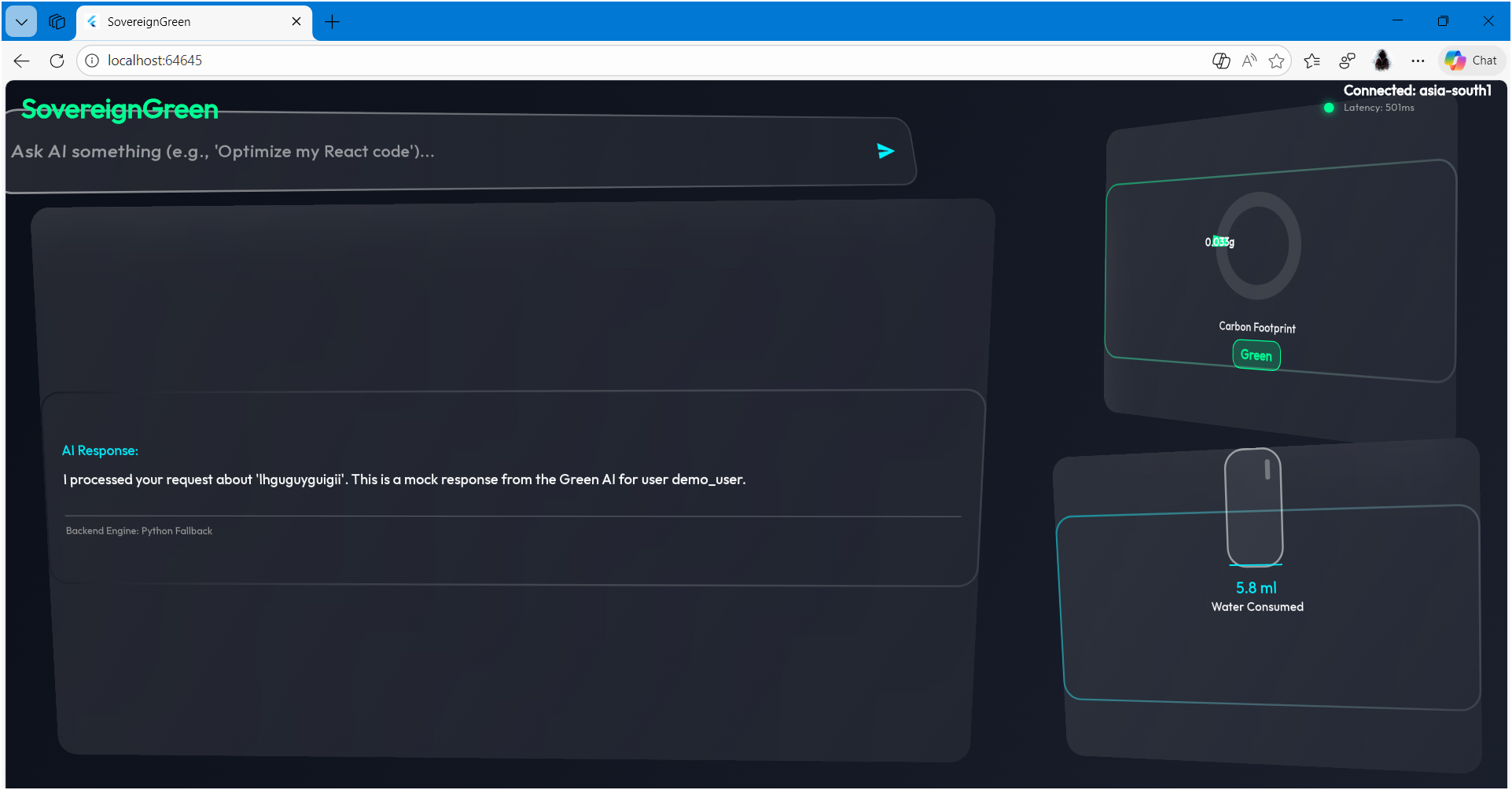
Task: Restore down the browser window
Action: click(1443, 21)
